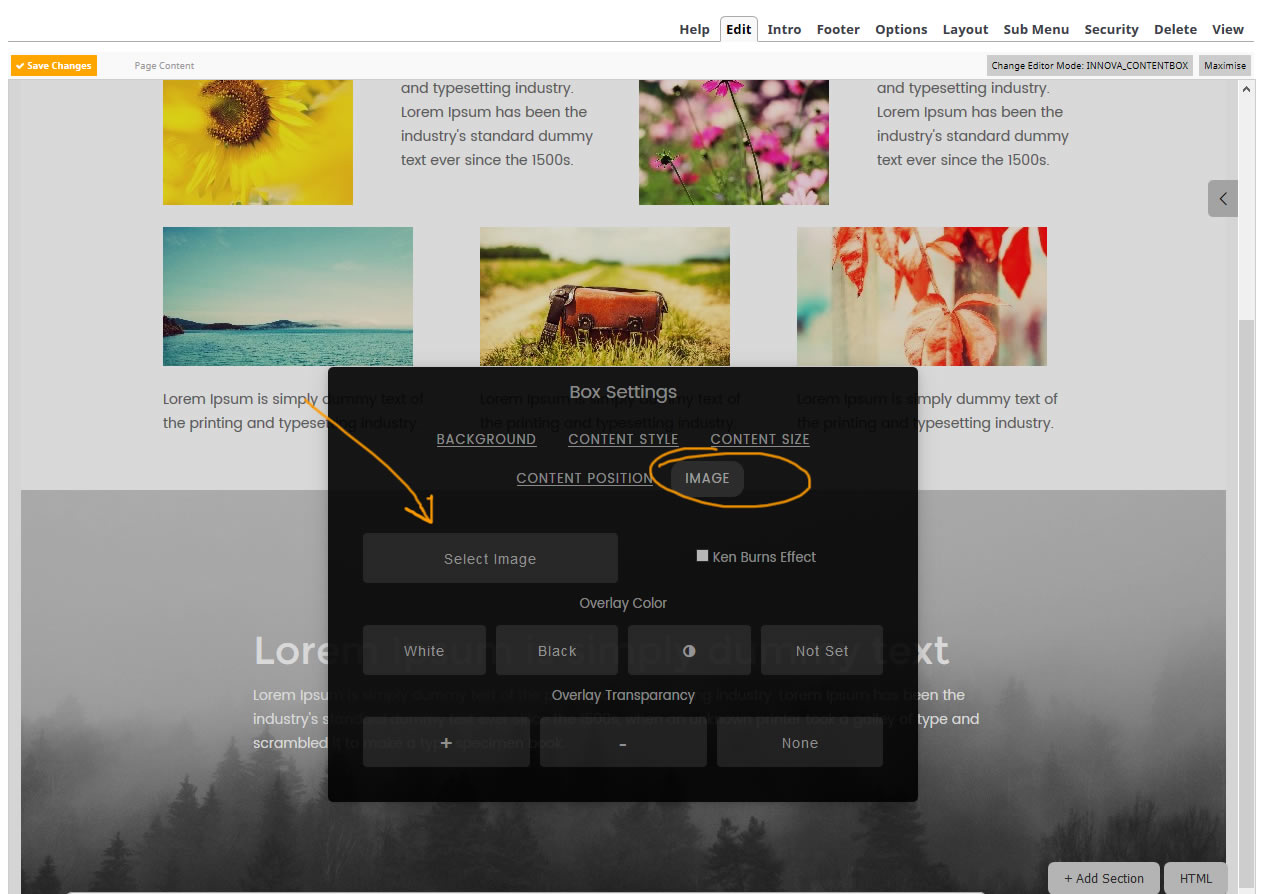
Task: Open the CONTENT STYLE tab
Action: coord(623,439)
